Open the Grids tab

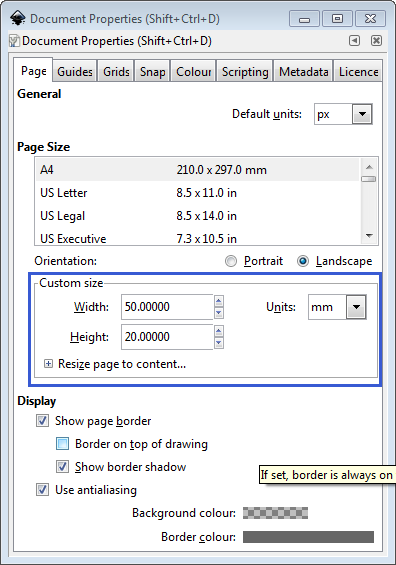pos(116,72)
